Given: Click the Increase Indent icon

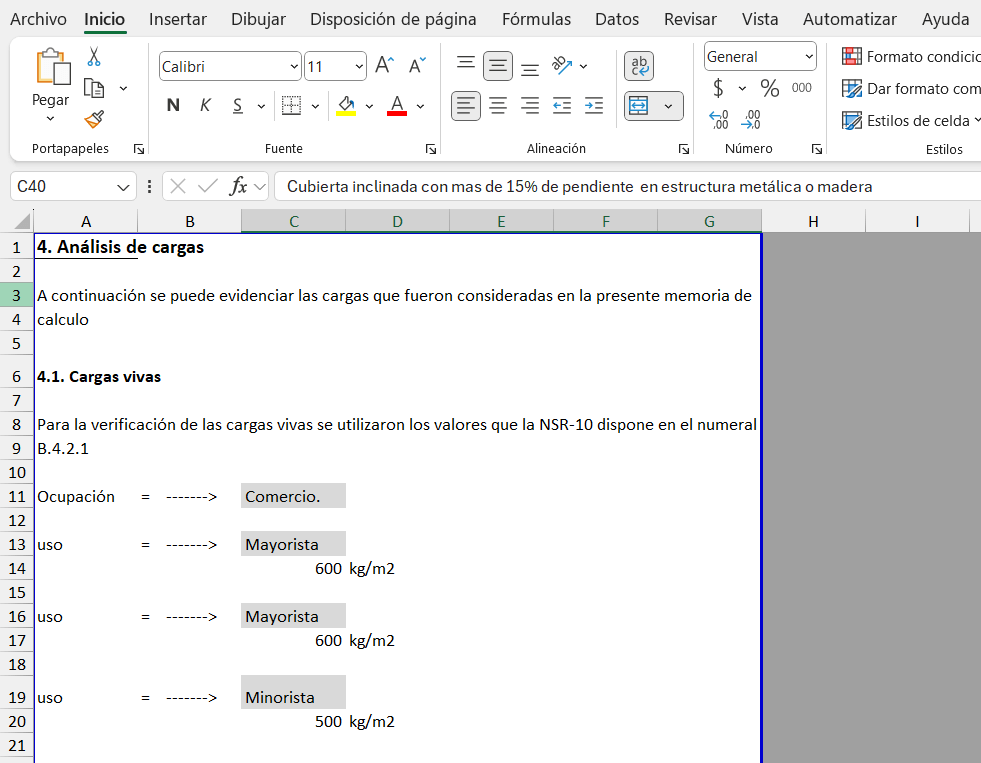Looking at the screenshot, I should [x=594, y=105].
